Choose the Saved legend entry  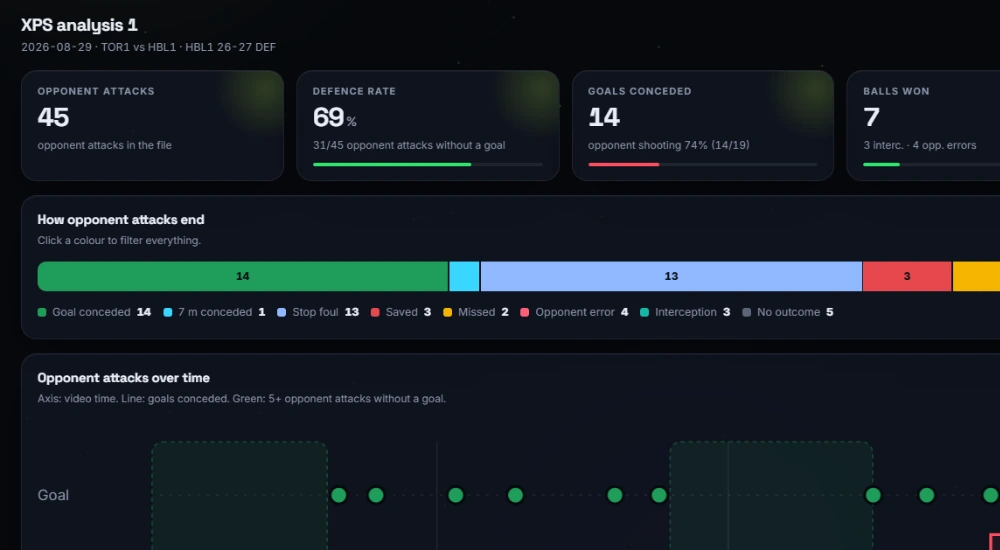pyautogui.click(x=401, y=312)
